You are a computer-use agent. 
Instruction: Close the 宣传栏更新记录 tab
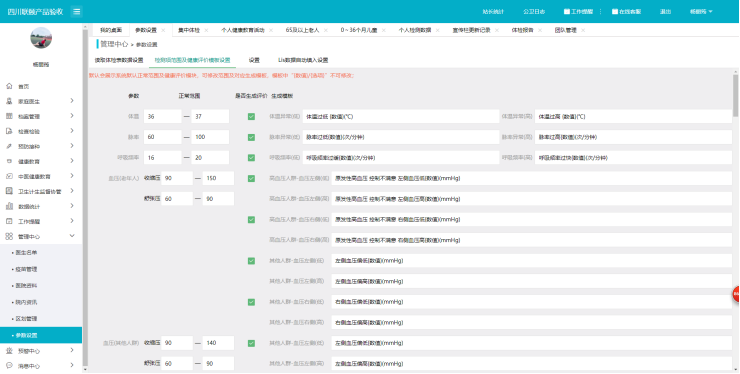click(497, 30)
